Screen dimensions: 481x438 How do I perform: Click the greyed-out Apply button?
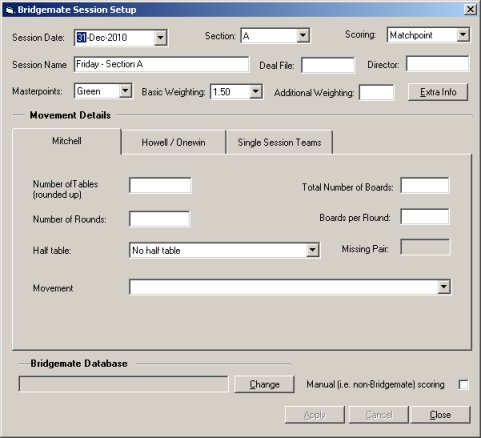(314, 415)
